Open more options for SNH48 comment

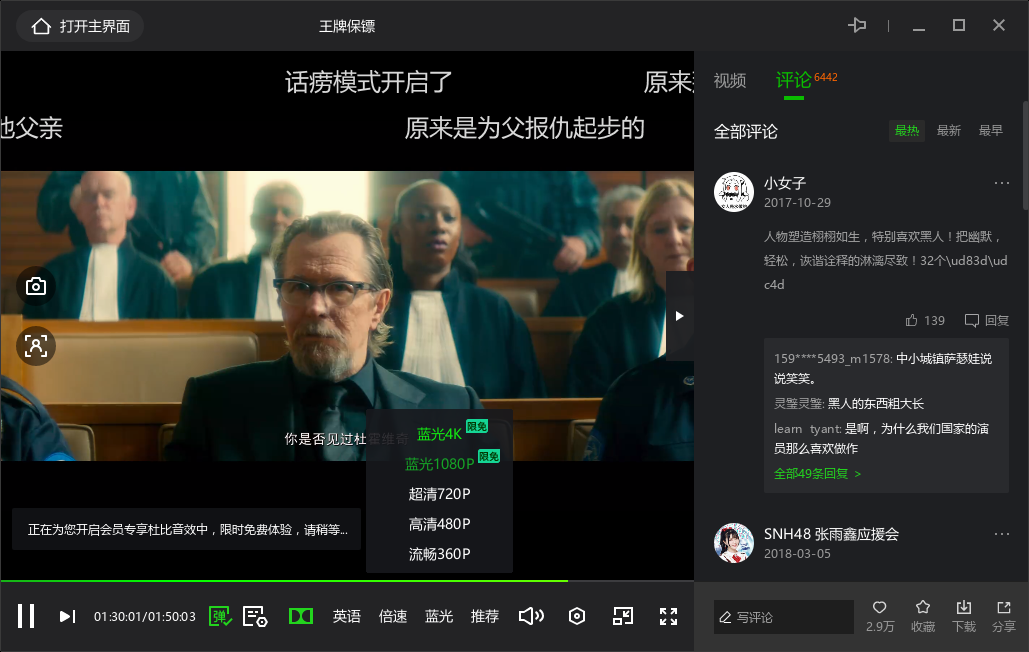click(1001, 534)
